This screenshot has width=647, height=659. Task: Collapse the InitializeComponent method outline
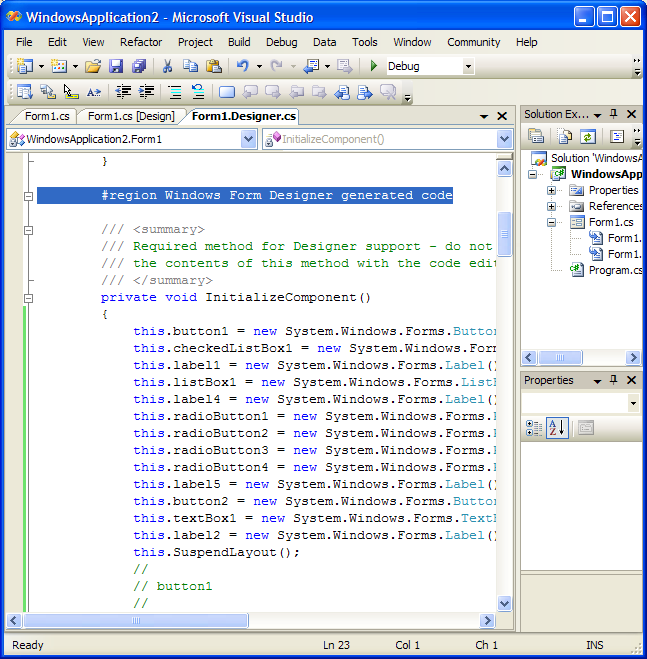29,298
